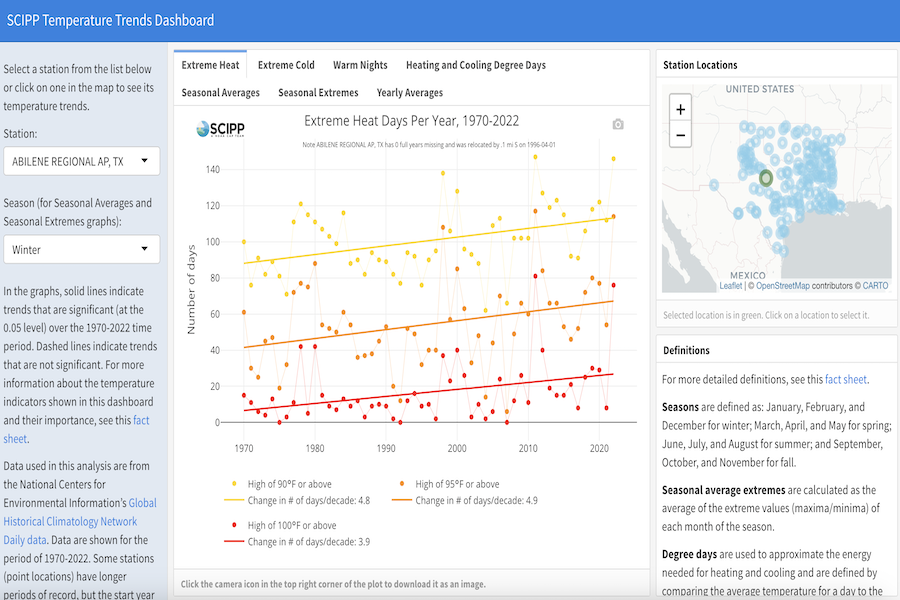Switch to the Extreme Cold tab
This screenshot has height=600, width=900.
click(286, 65)
